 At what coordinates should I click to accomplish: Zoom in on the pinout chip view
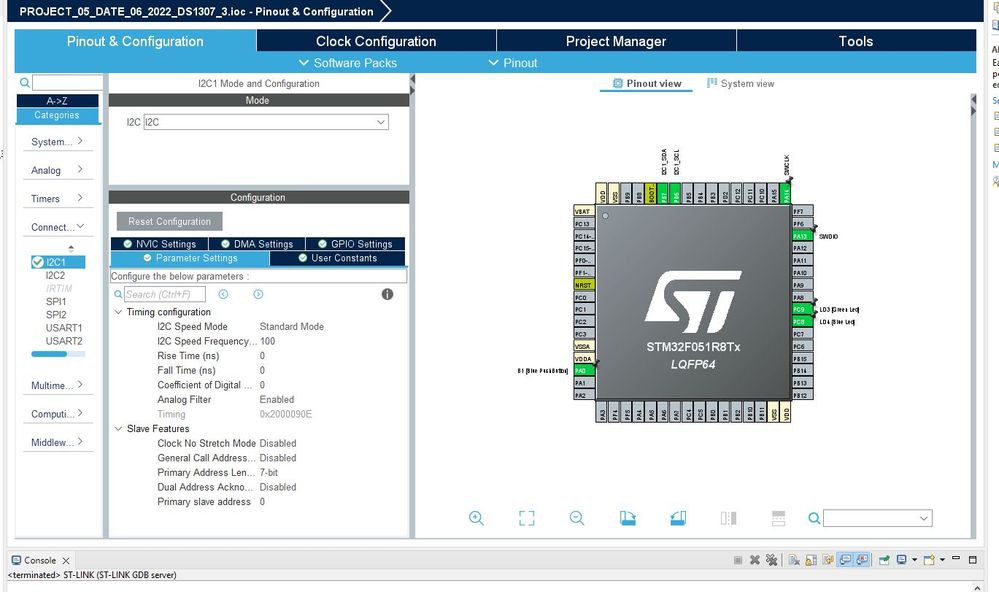(x=476, y=518)
